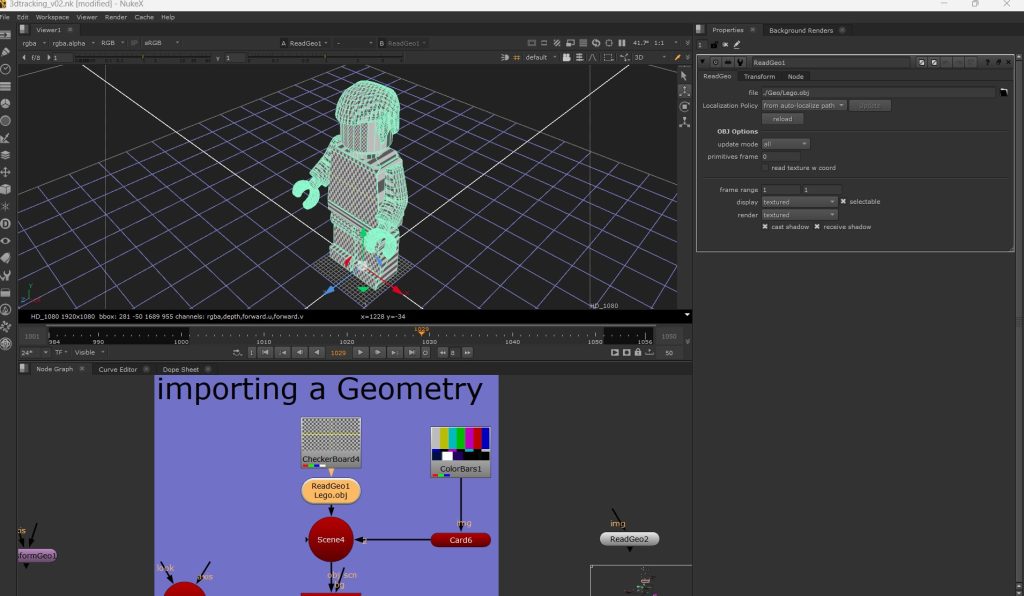1024x596 pixels.
Task: Switch to the Curve Editor tab
Action: click(x=118, y=369)
